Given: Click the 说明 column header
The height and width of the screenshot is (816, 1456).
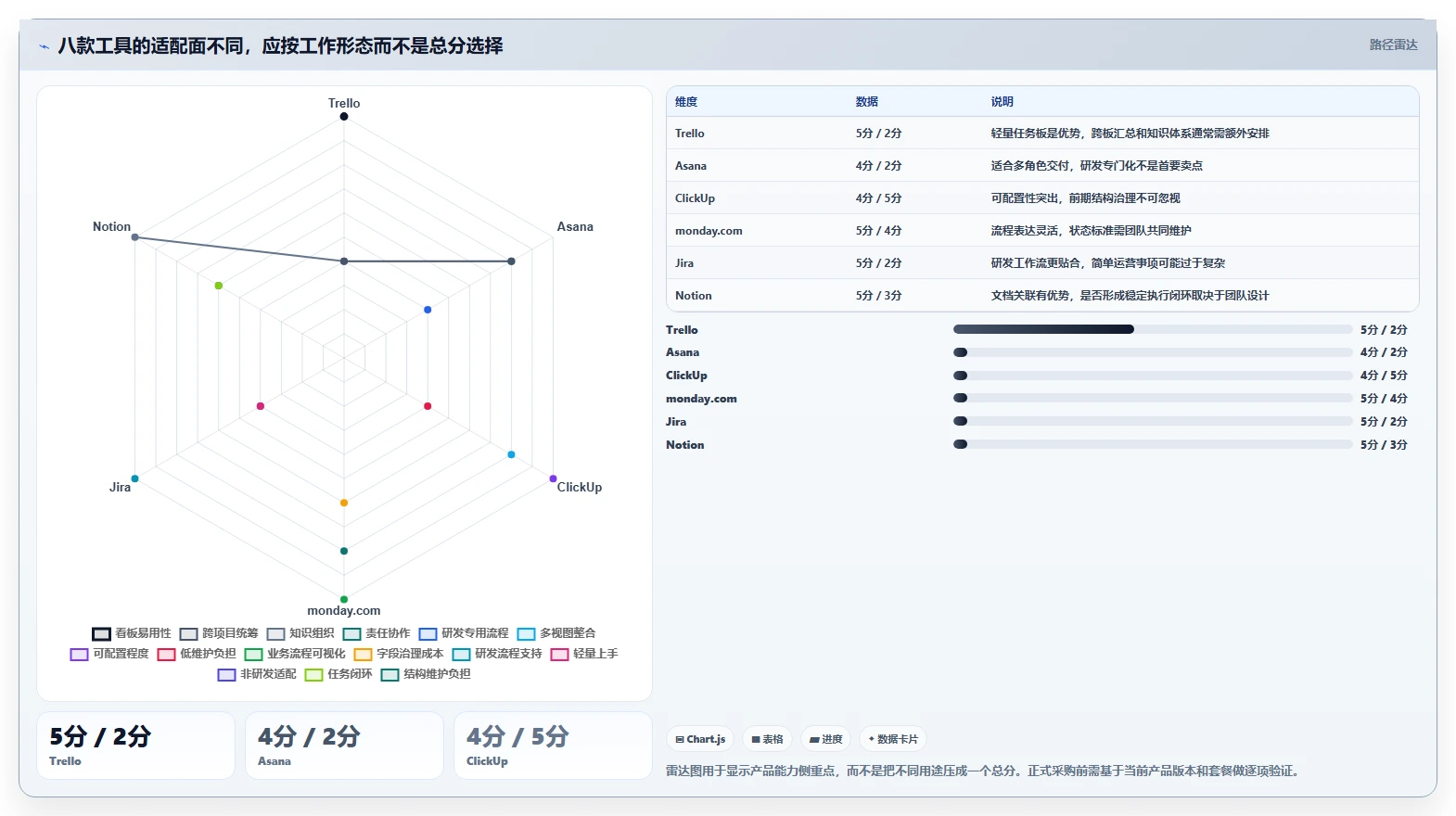Looking at the screenshot, I should point(1003,102).
